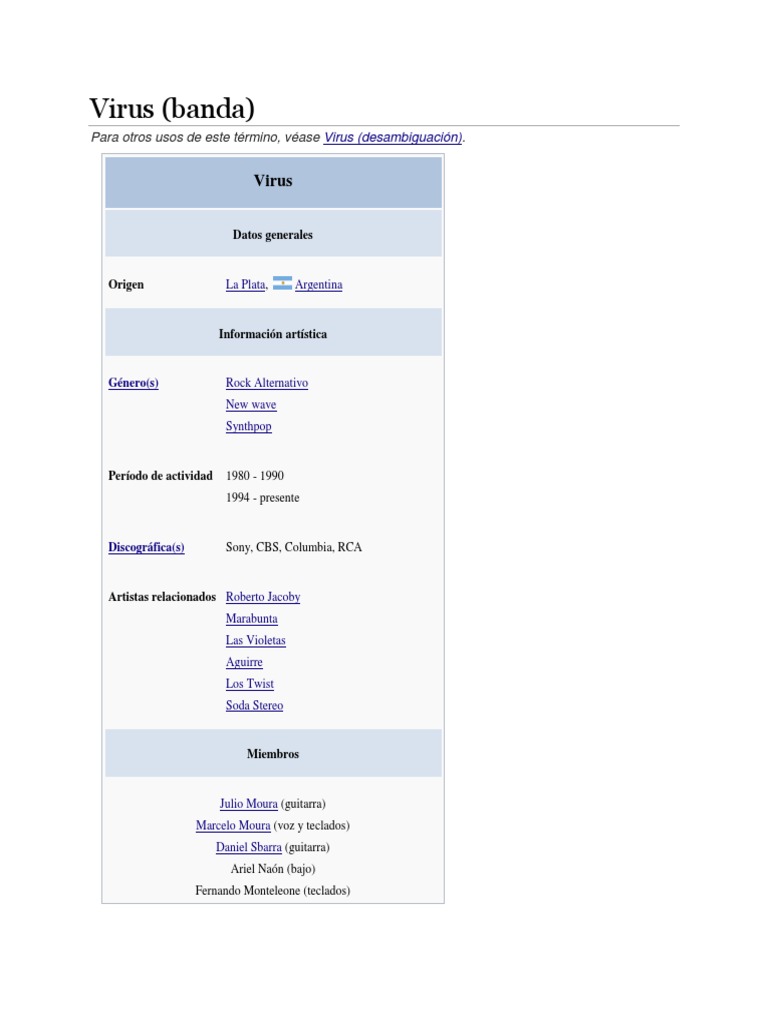Open the New wave genre link
768x1024 pixels.
pyautogui.click(x=251, y=405)
